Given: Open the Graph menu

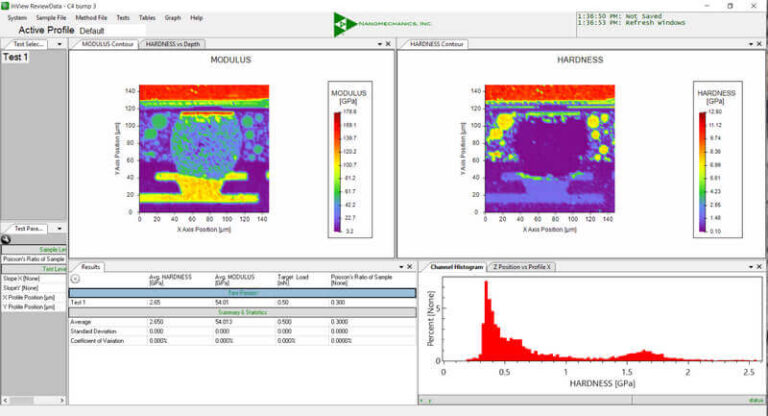Looking at the screenshot, I should tap(173, 17).
